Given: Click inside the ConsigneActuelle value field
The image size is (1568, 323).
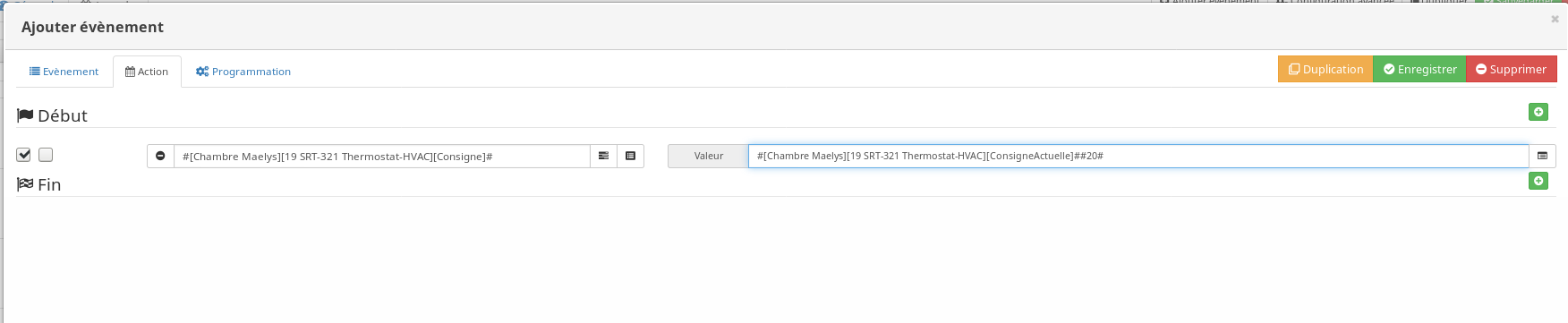Looking at the screenshot, I should coord(1138,156).
